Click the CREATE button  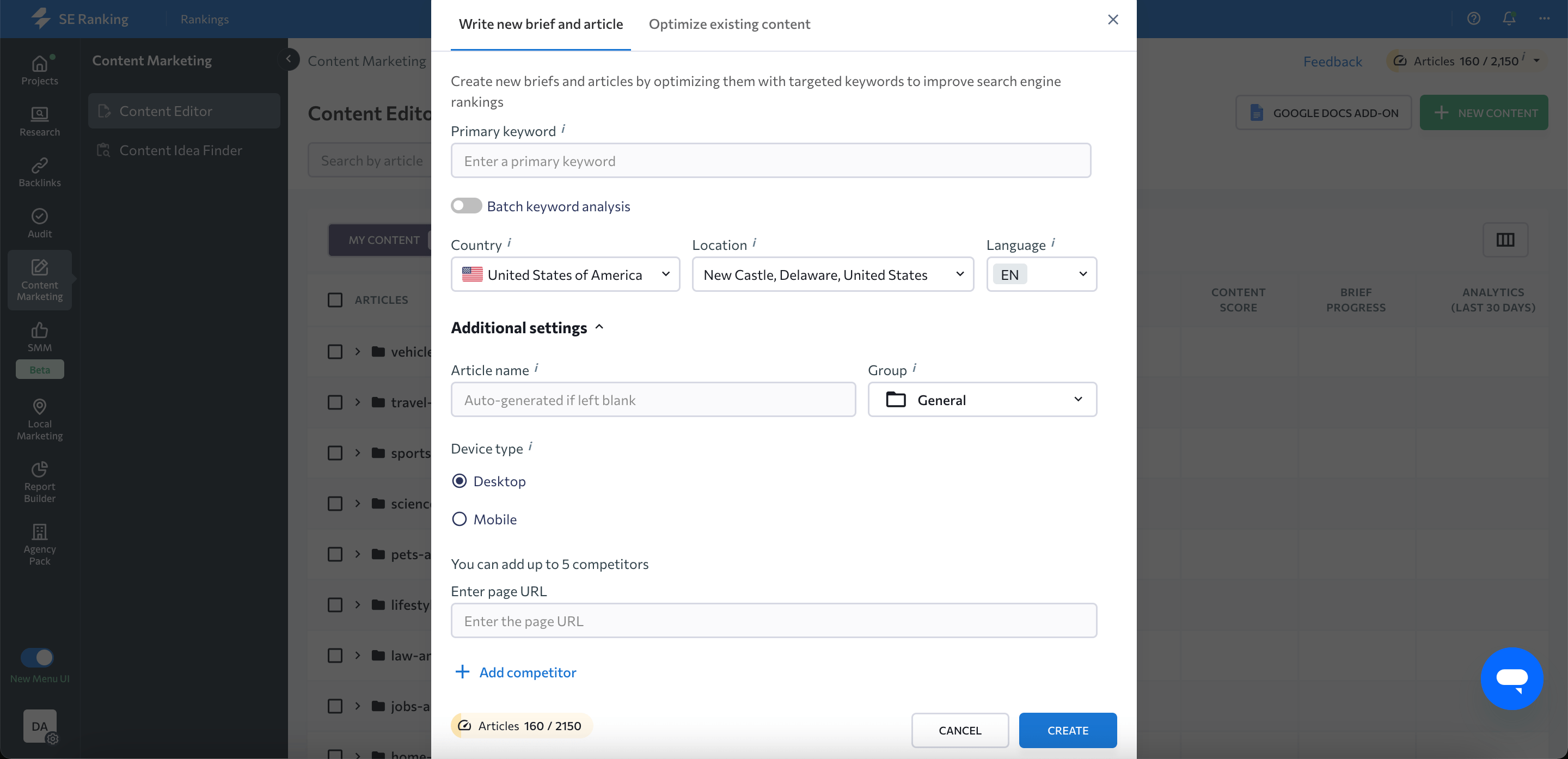pos(1067,730)
